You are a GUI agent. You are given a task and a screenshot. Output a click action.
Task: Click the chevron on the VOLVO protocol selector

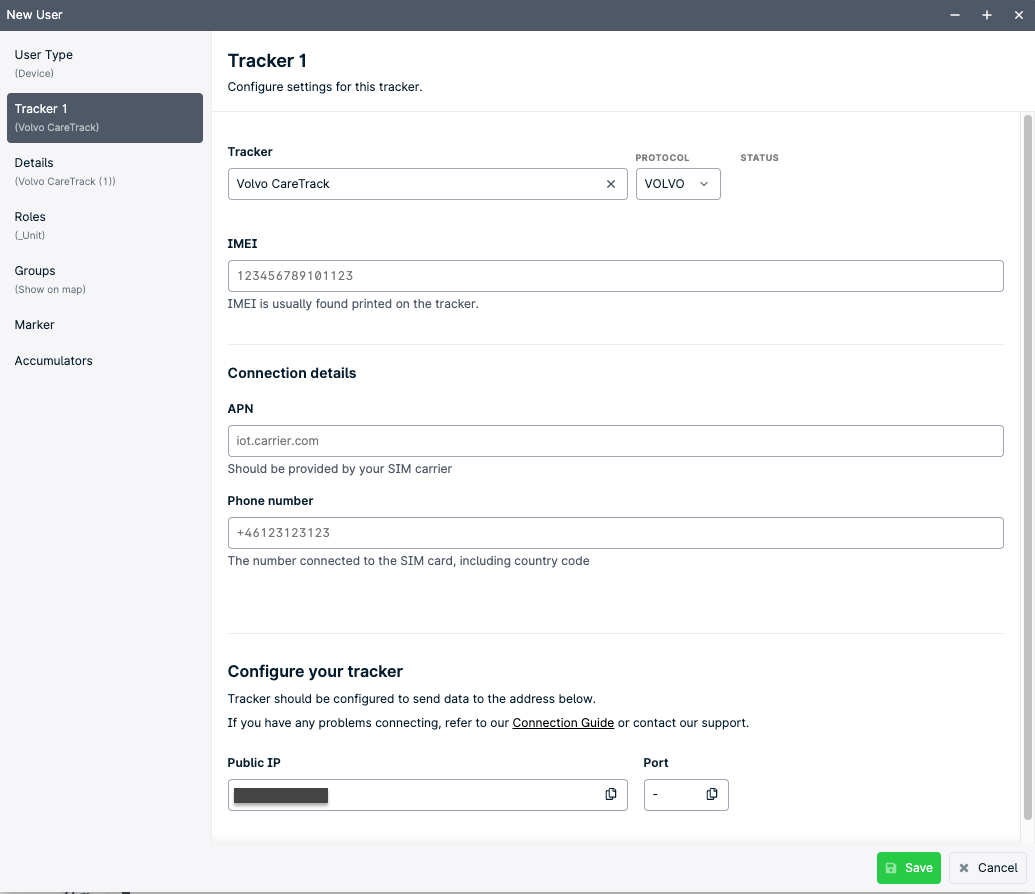705,184
